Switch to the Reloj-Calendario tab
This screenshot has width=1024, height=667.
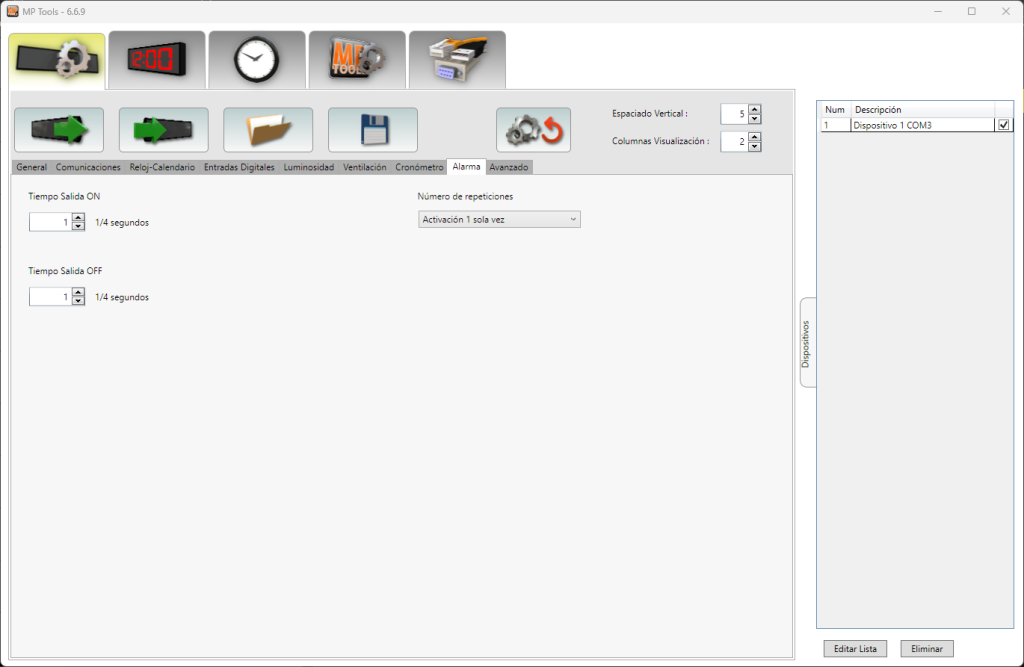pyautogui.click(x=162, y=167)
